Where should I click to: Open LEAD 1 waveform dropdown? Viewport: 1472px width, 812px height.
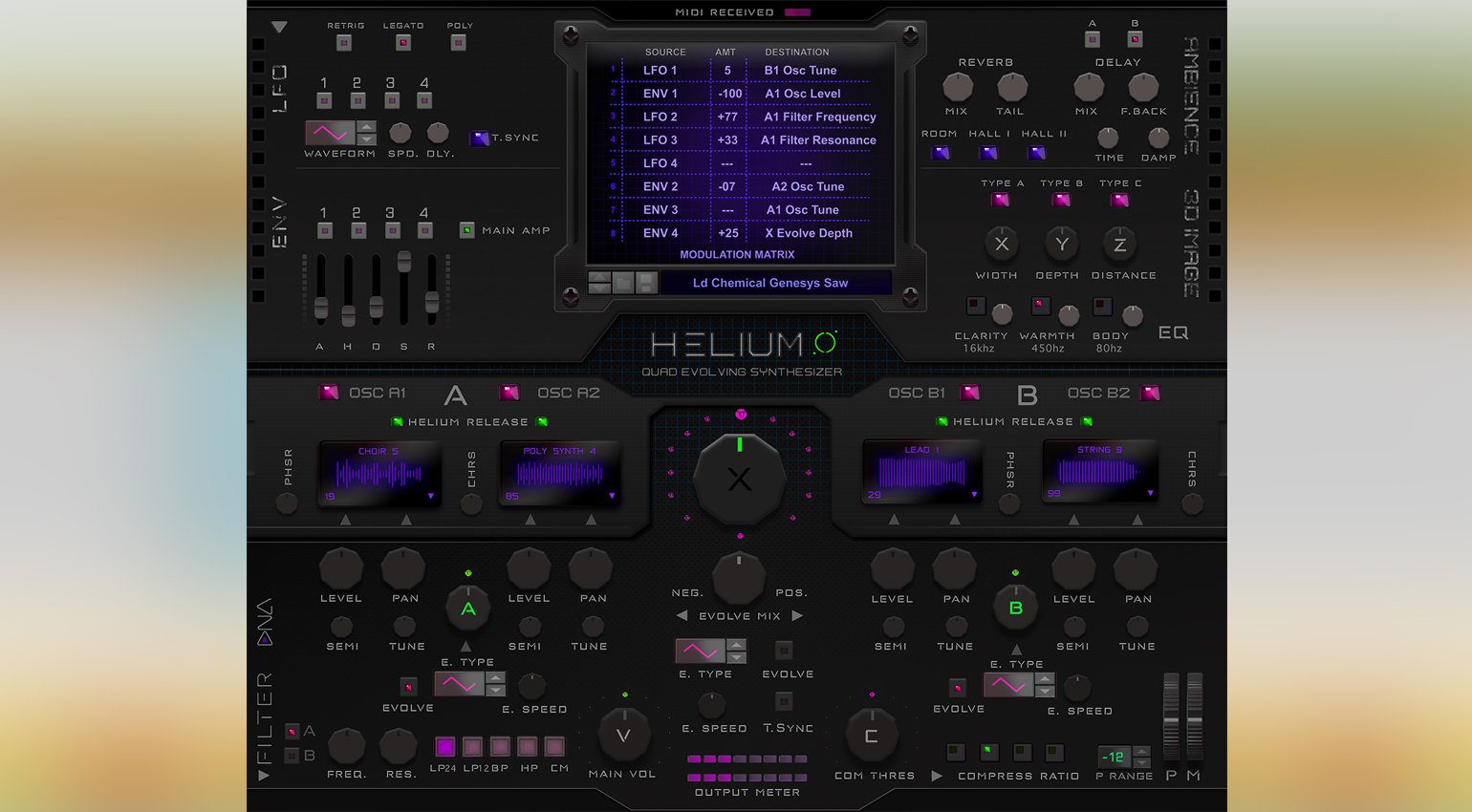coord(974,495)
